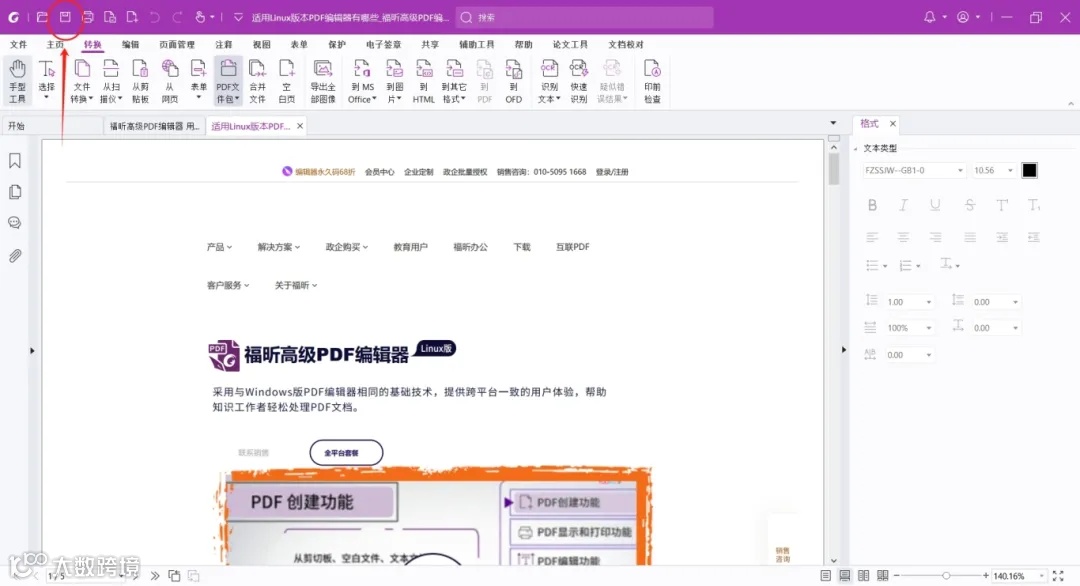
Task: Click the zoom slider handle in status bar
Action: pos(946,576)
